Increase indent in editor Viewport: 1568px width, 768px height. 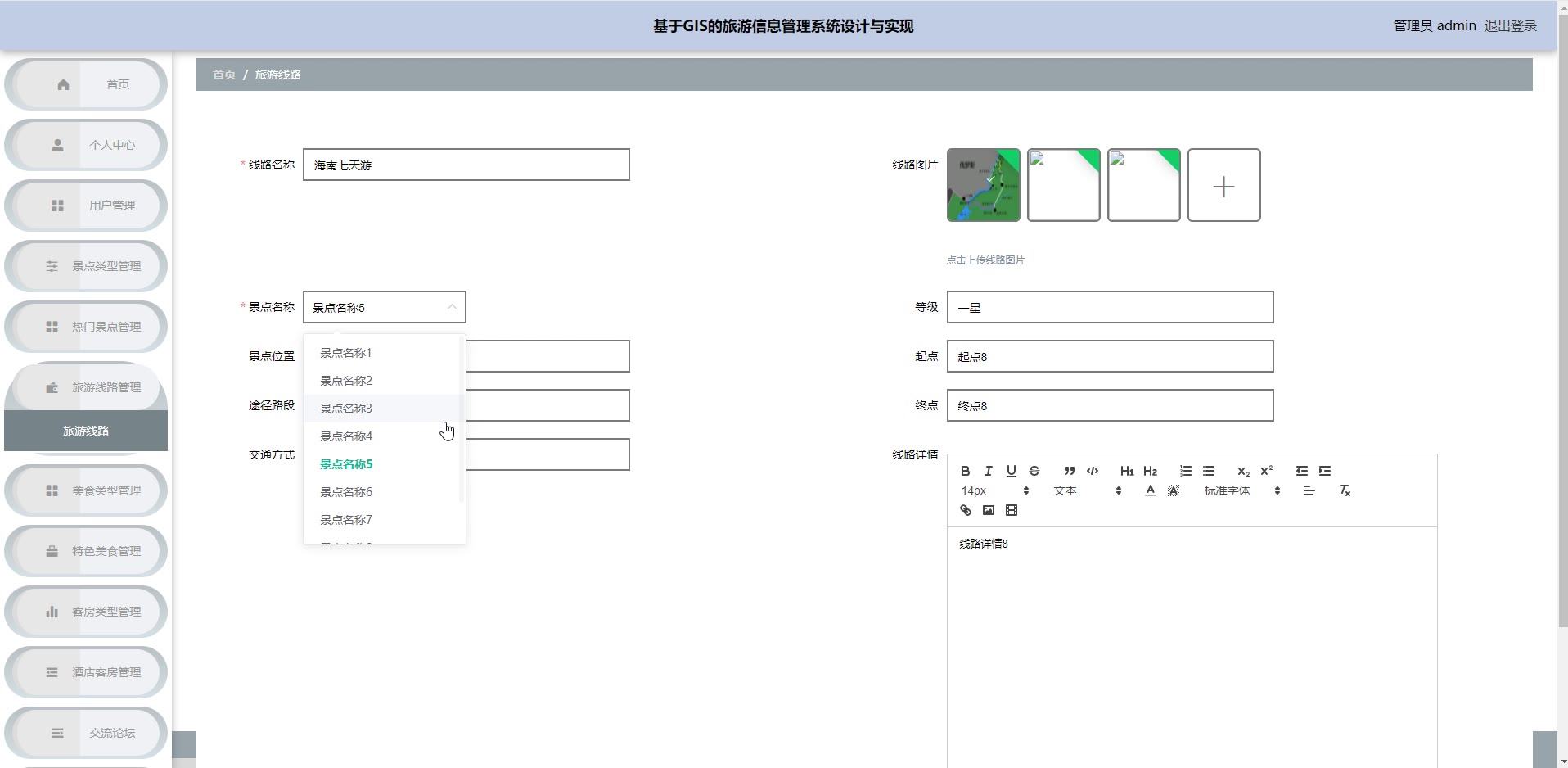(1324, 471)
